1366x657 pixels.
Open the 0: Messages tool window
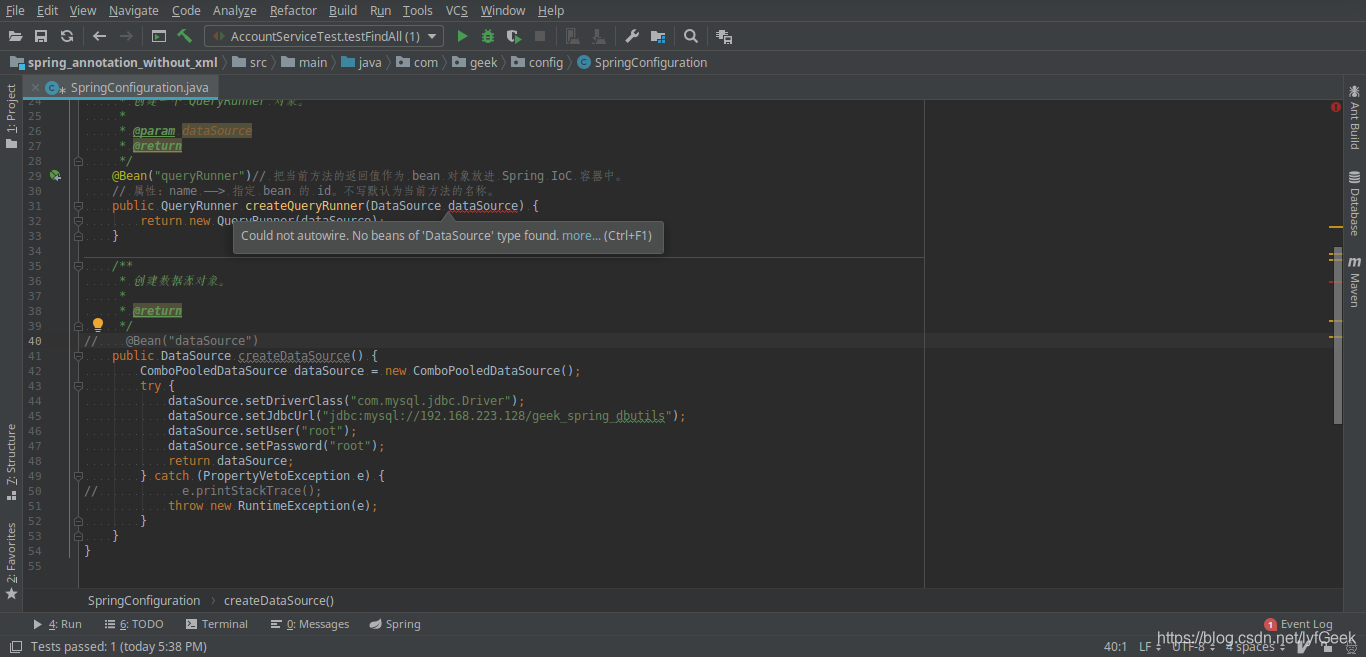310,624
